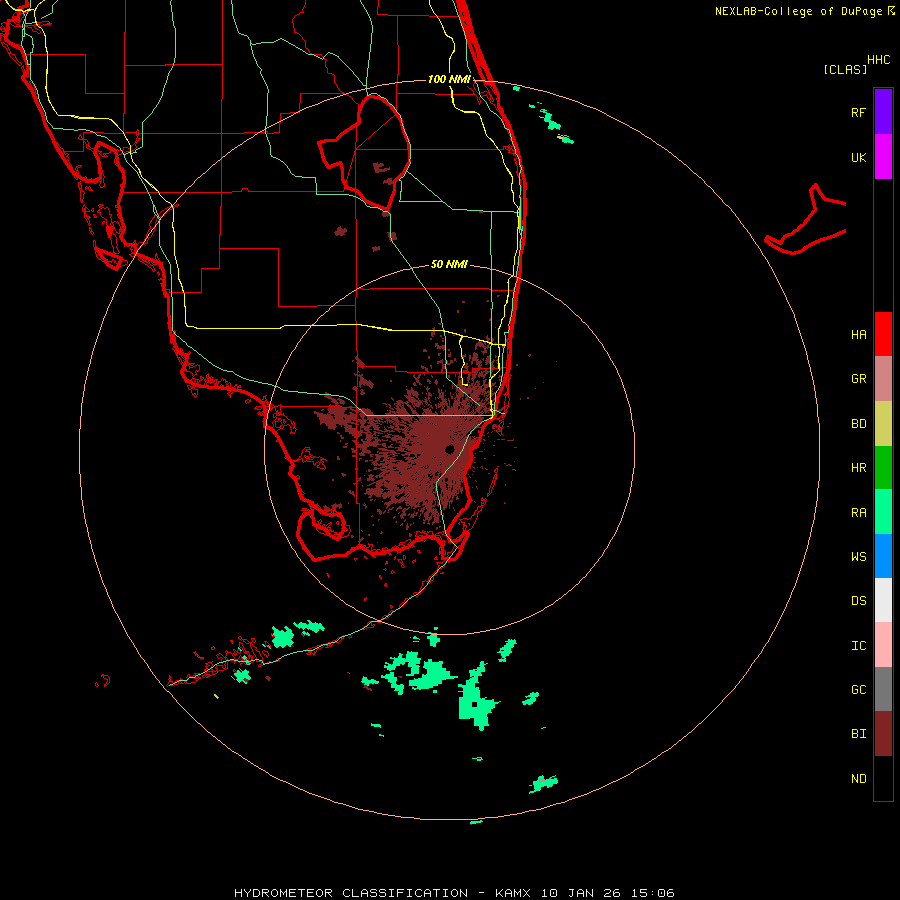
Task: Click the 50 NMI range ring label
Action: point(449,264)
